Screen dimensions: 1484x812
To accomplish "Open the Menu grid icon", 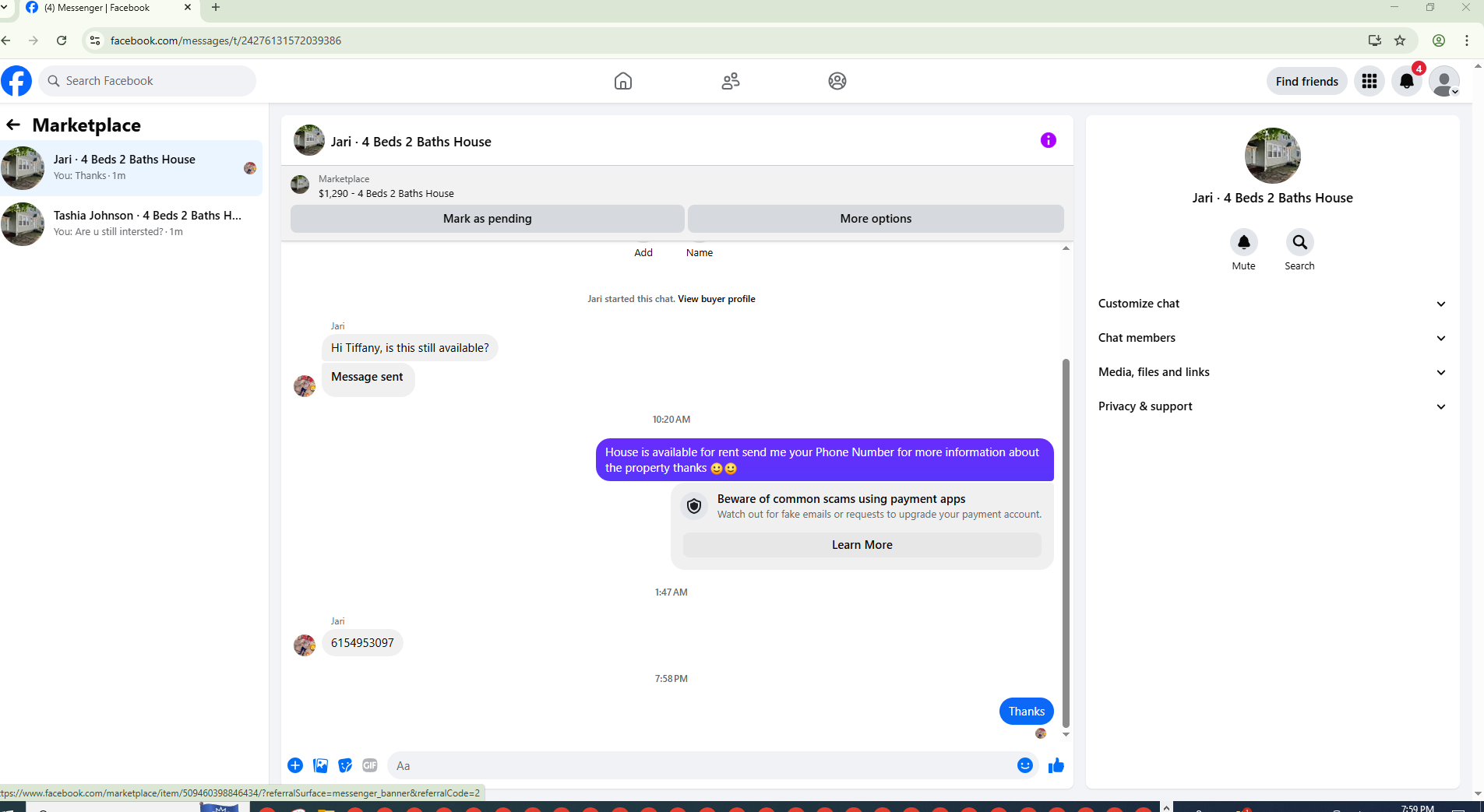I will (x=1369, y=81).
